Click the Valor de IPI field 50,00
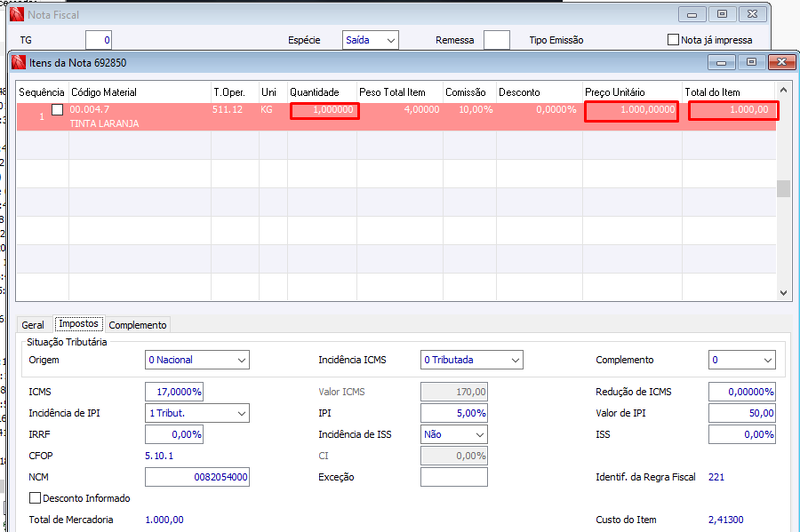The width and height of the screenshot is (800, 532). (x=742, y=413)
